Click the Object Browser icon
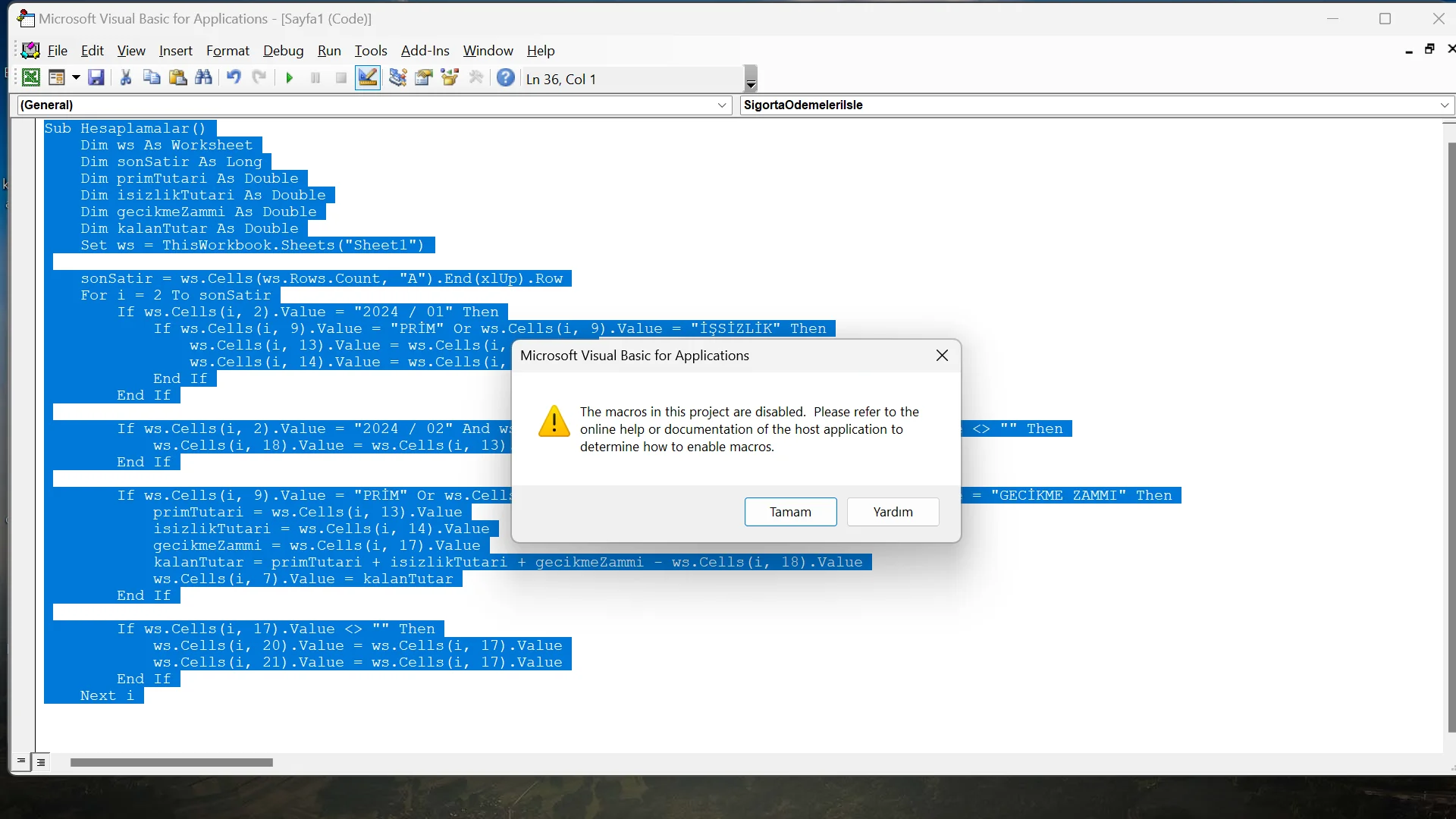 click(x=423, y=78)
